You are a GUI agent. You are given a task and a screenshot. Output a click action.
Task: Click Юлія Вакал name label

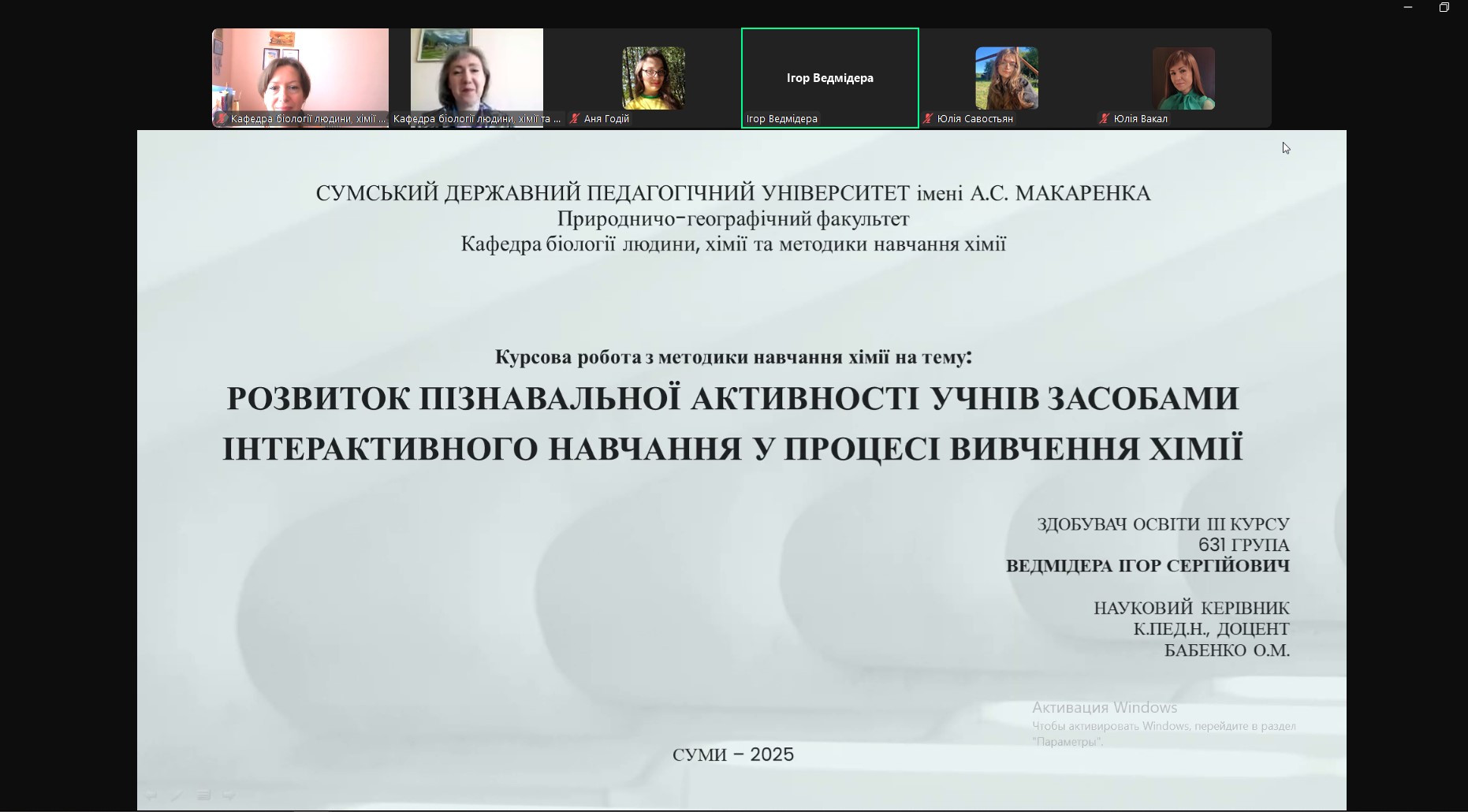click(1140, 119)
